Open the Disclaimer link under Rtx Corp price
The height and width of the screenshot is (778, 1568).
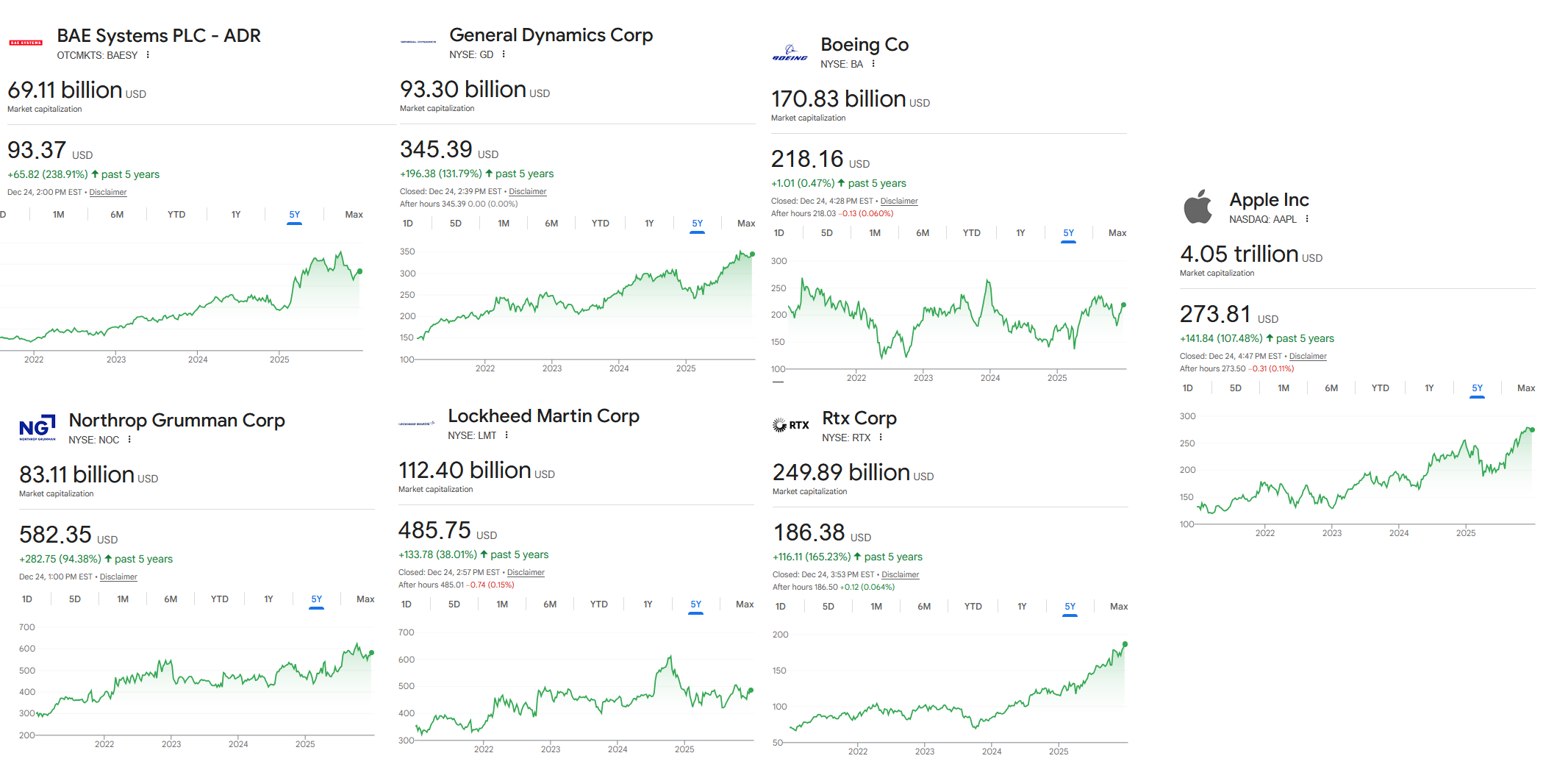point(901,575)
